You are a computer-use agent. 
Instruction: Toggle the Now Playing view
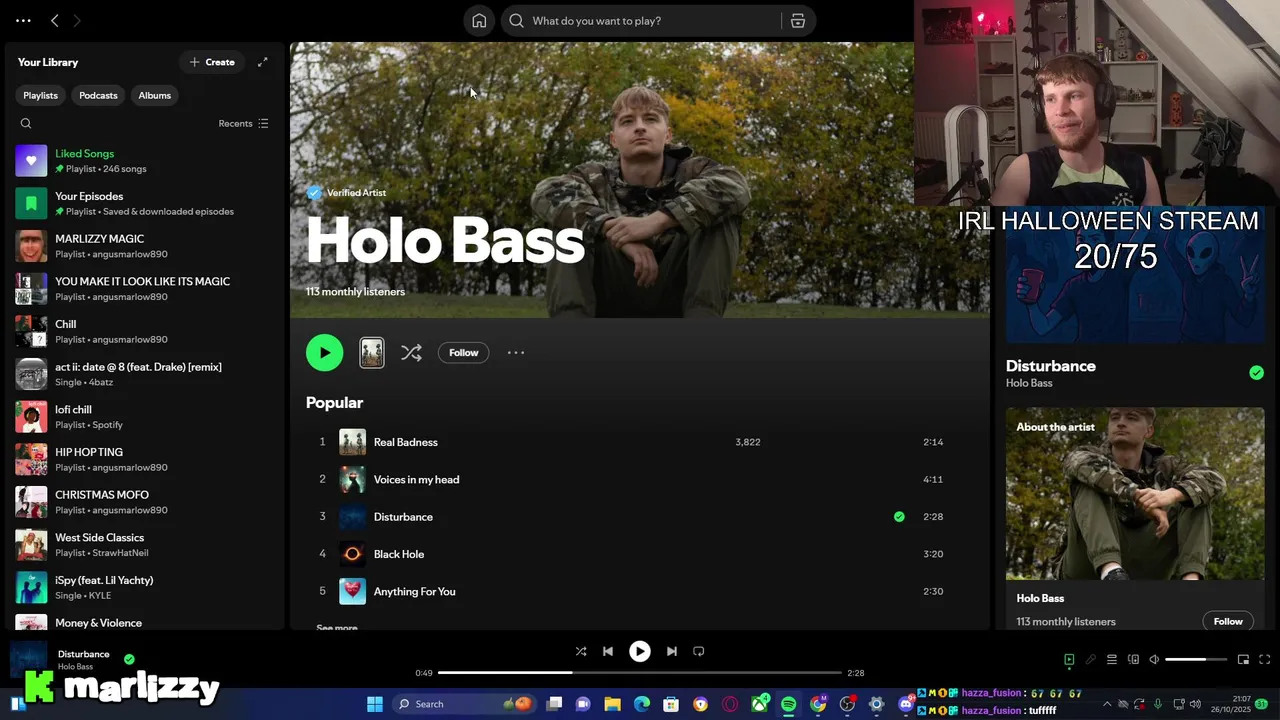(x=1069, y=660)
